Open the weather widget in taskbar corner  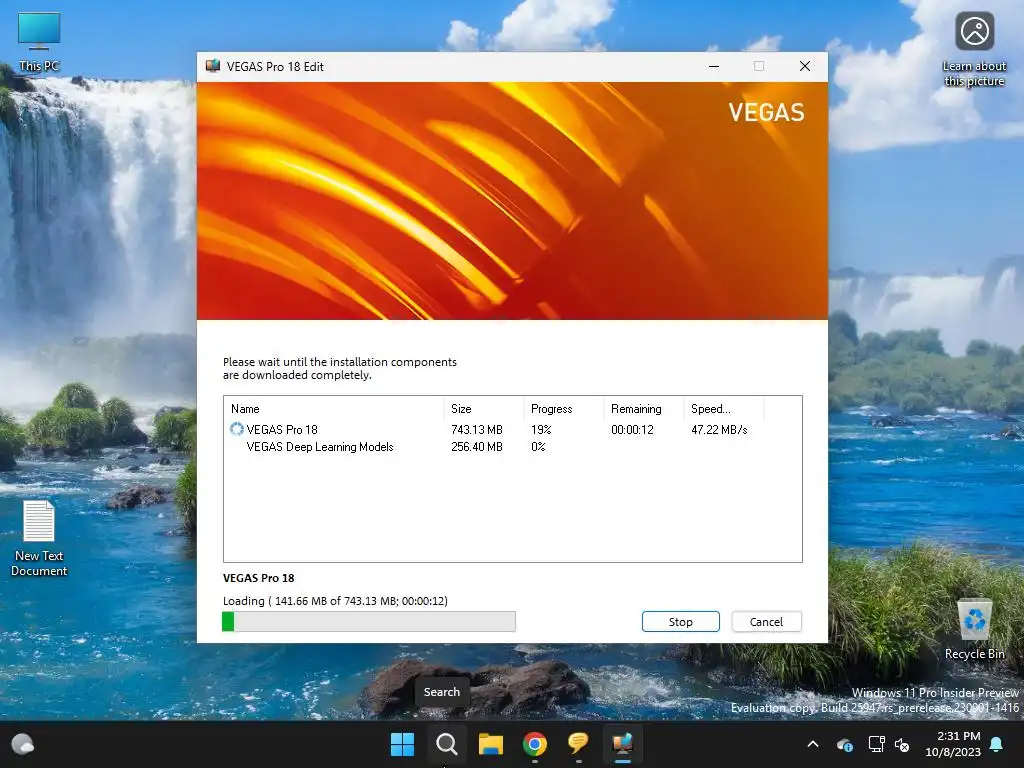pyautogui.click(x=23, y=744)
